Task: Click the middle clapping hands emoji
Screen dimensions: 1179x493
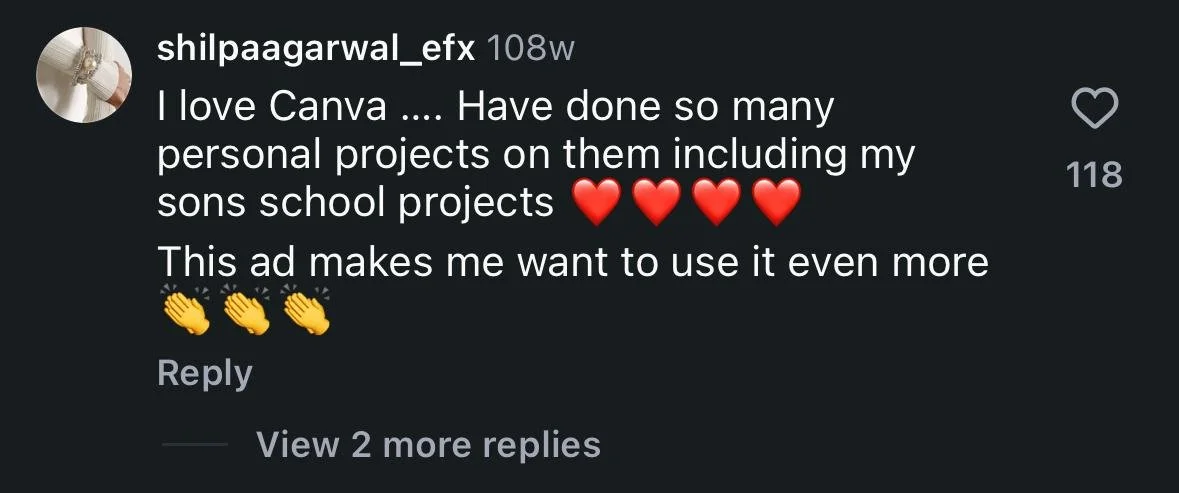Action: 245,310
